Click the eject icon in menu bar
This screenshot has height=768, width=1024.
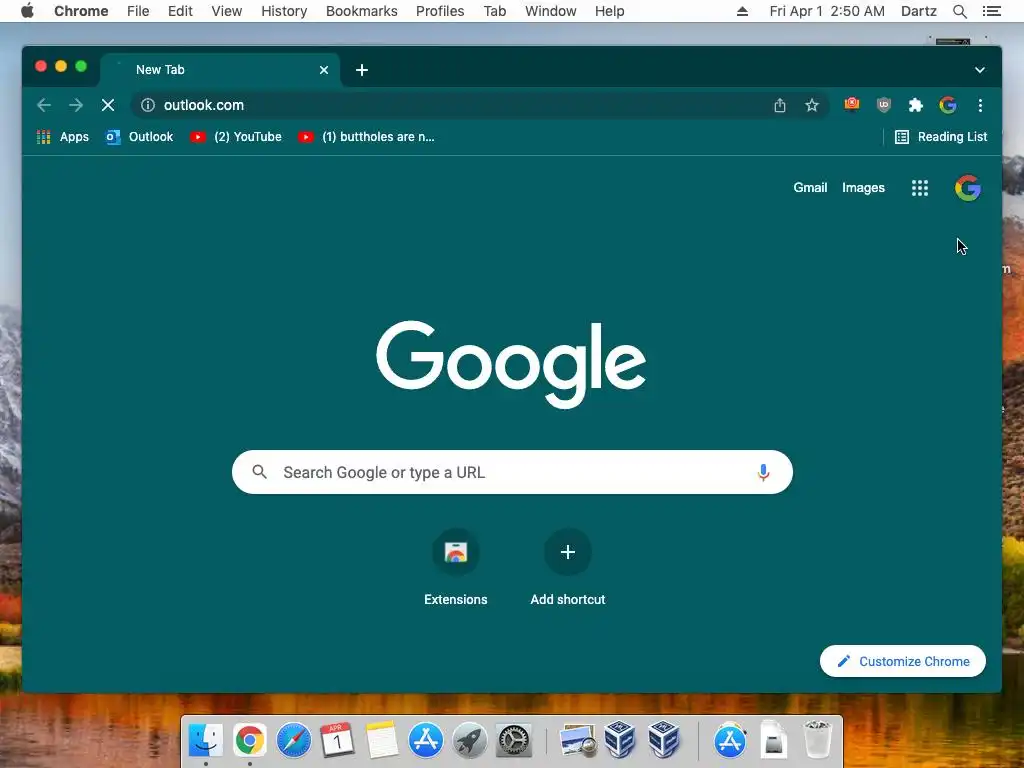pyautogui.click(x=743, y=11)
